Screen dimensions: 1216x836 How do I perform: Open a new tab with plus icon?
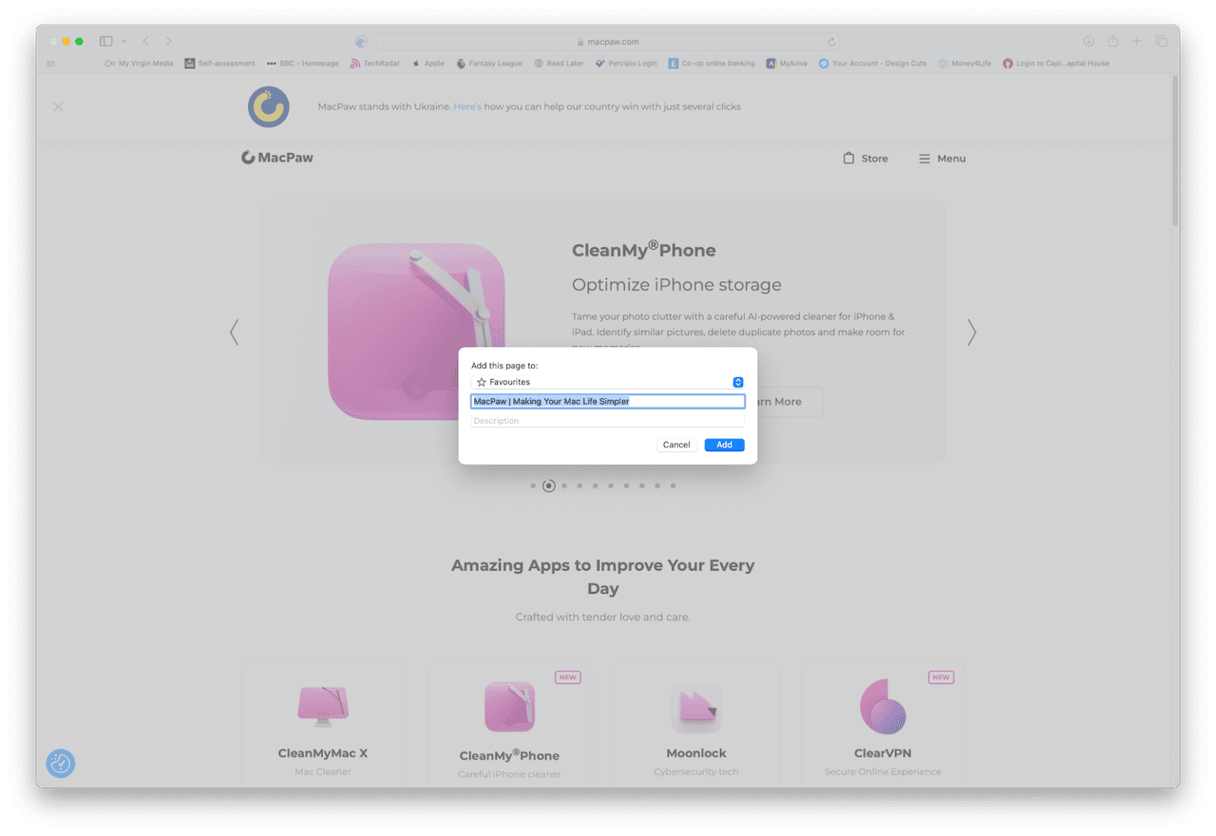(1137, 41)
